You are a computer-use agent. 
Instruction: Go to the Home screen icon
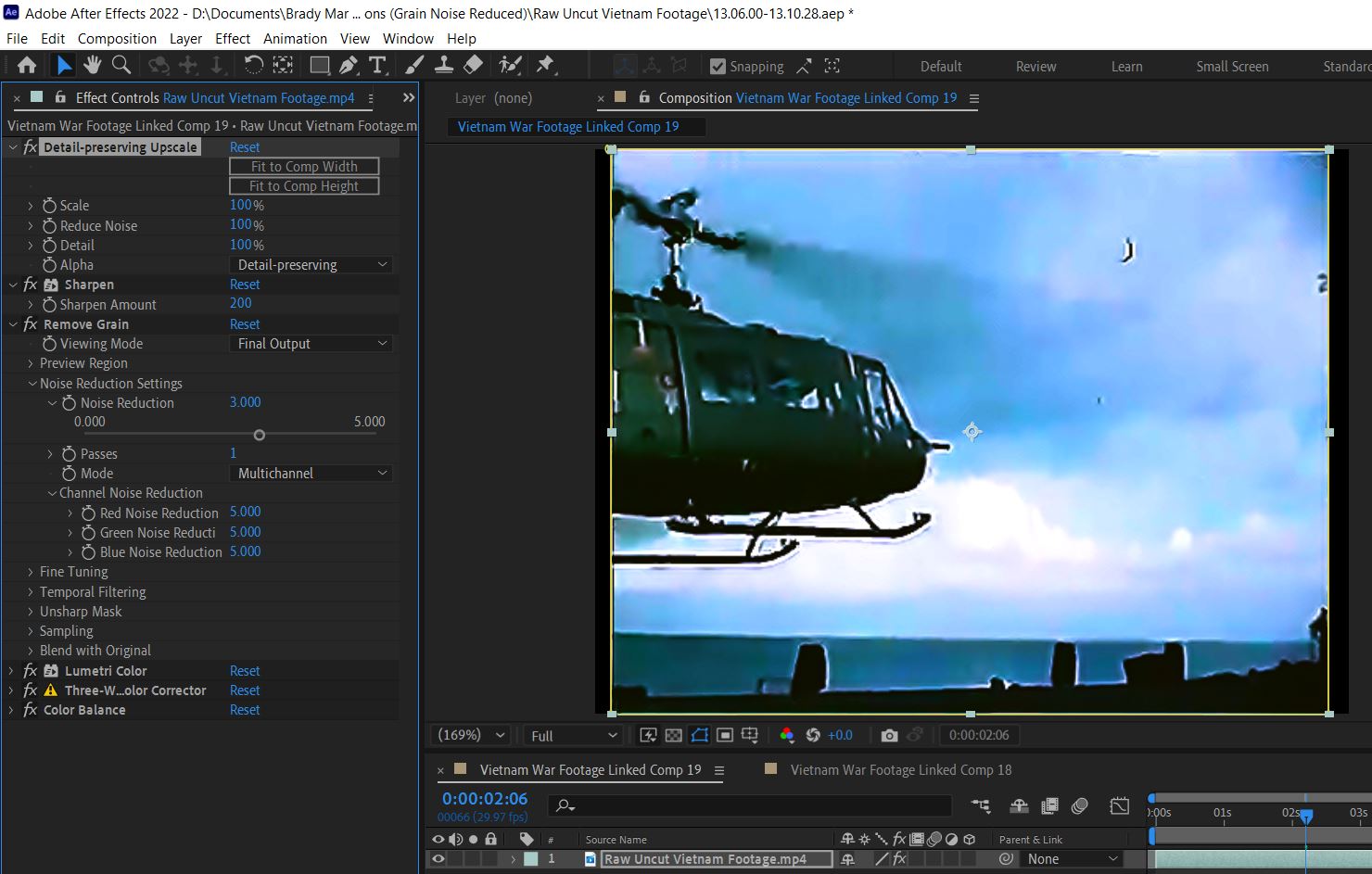(27, 65)
